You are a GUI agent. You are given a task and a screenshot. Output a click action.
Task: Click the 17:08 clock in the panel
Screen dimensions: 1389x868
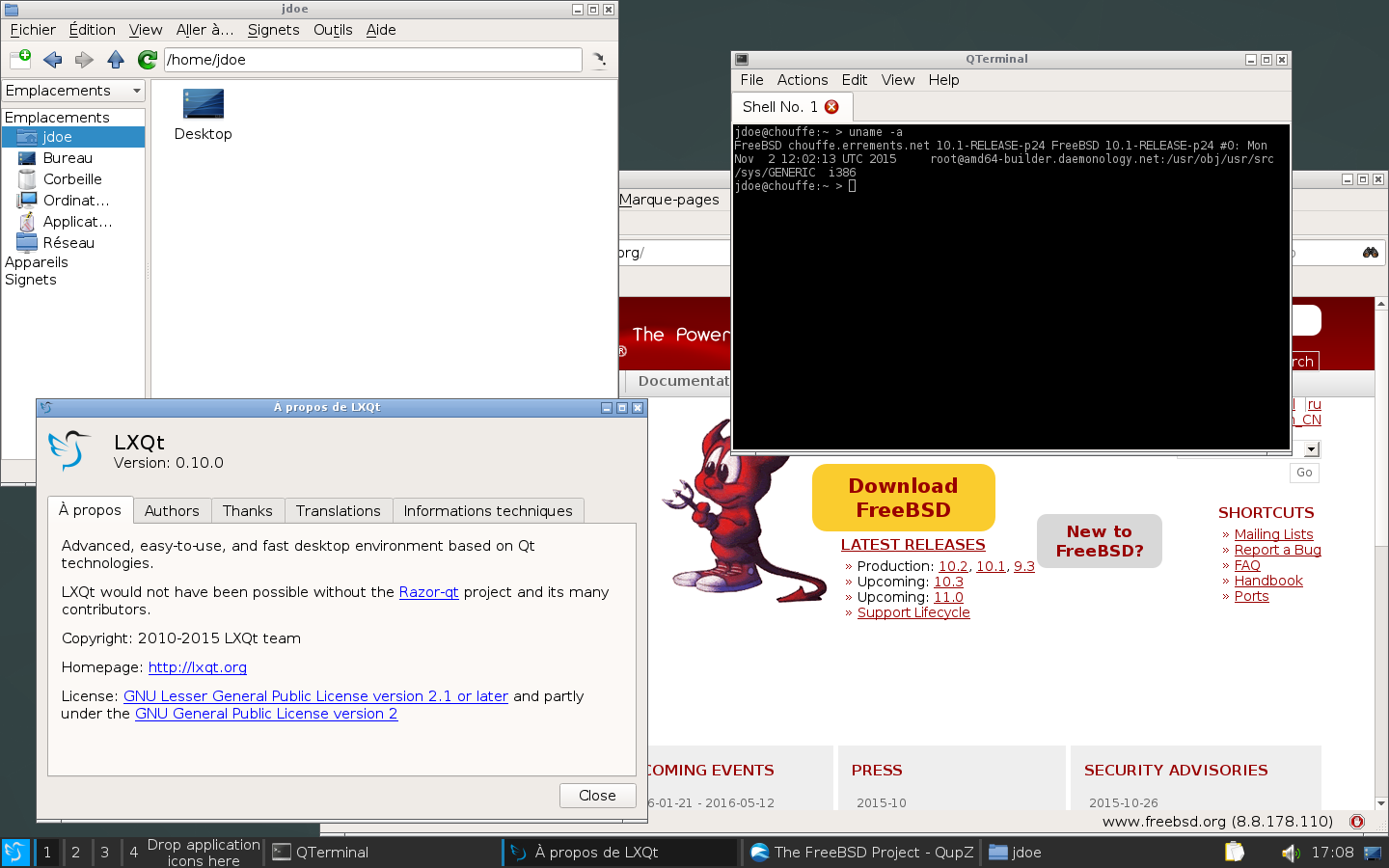(x=1333, y=853)
